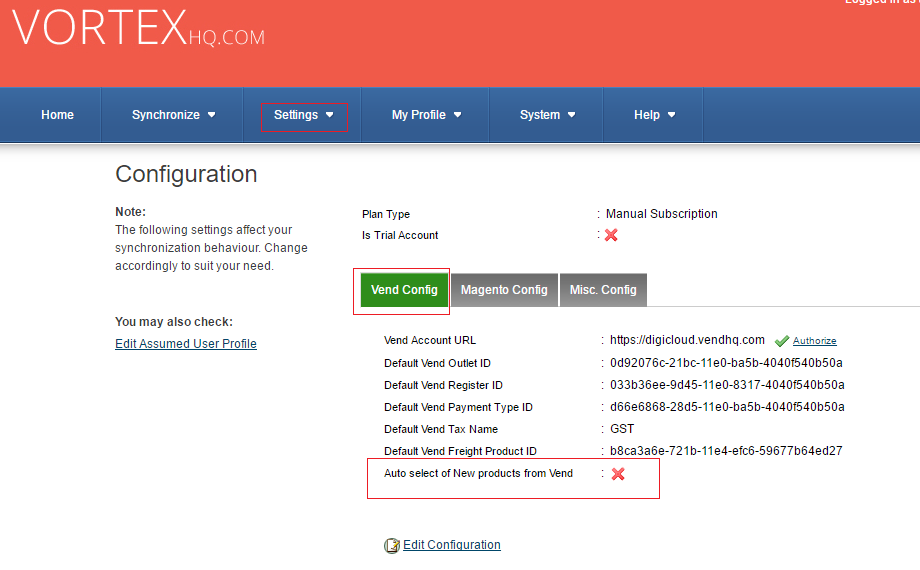Click the Note: heading text
Viewport: 920px width, 570px height.
click(130, 212)
